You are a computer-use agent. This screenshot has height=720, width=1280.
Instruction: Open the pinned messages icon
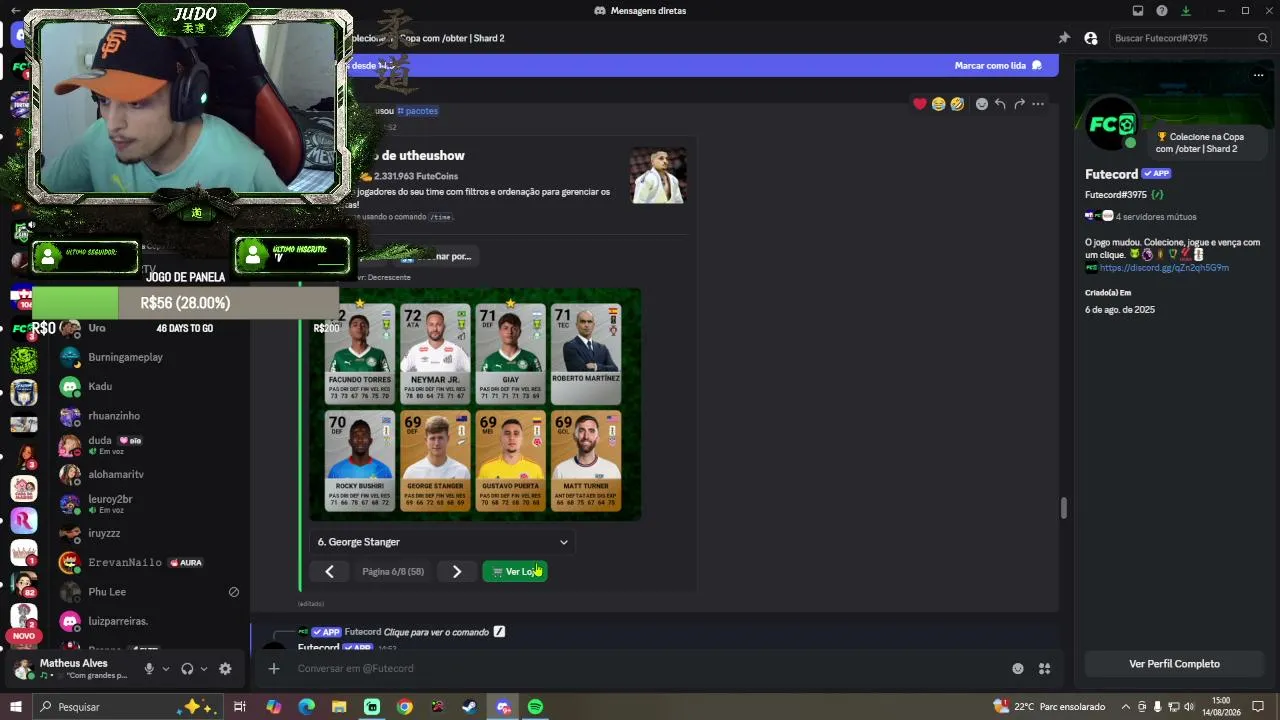(1064, 38)
